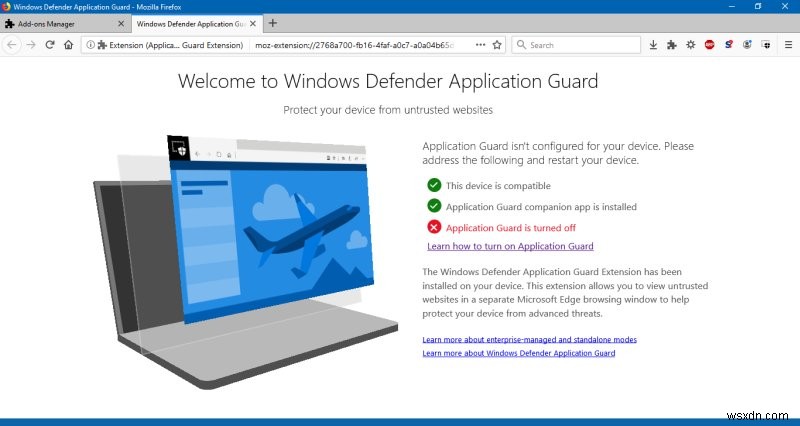The width and height of the screenshot is (800, 426).
Task: Switch to the Add-ons Manager tab
Action: pyautogui.click(x=65, y=23)
